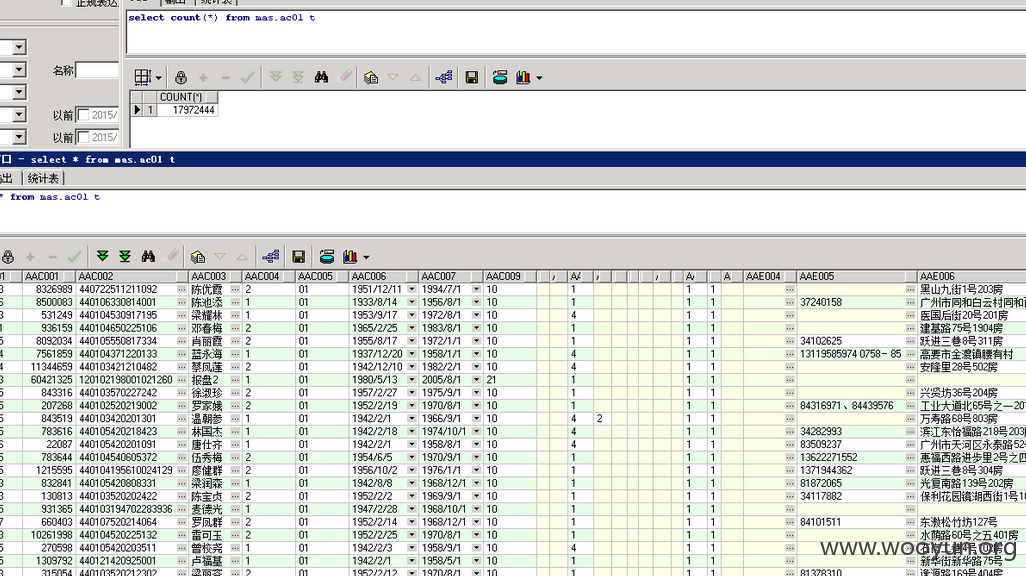Screen dimensions: 1026x576
Task: Select the address cell 黑山九街1号203房
Action: click(972, 289)
